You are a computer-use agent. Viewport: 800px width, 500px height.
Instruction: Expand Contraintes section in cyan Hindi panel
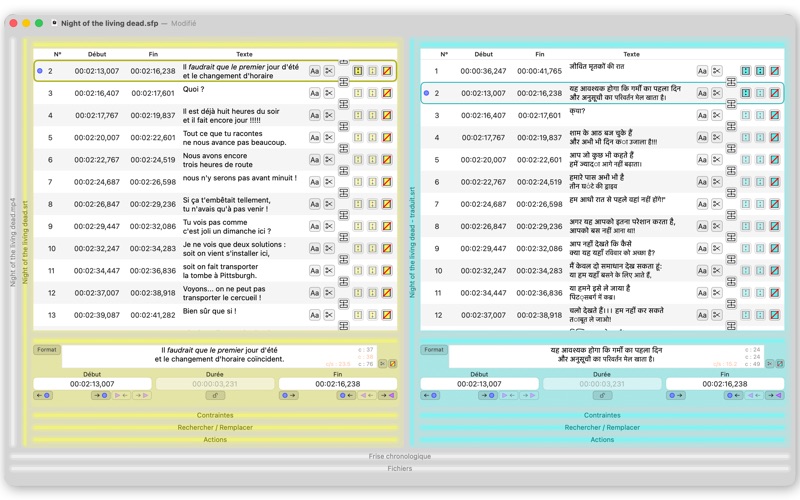(x=602, y=415)
